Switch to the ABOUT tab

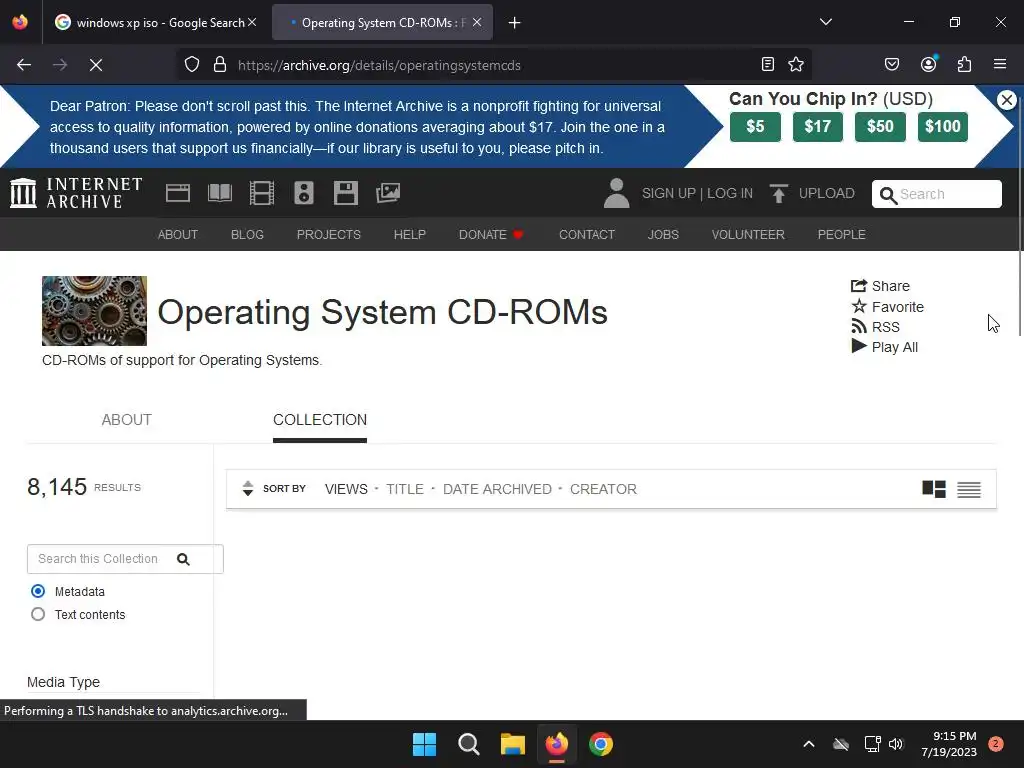coord(127,420)
